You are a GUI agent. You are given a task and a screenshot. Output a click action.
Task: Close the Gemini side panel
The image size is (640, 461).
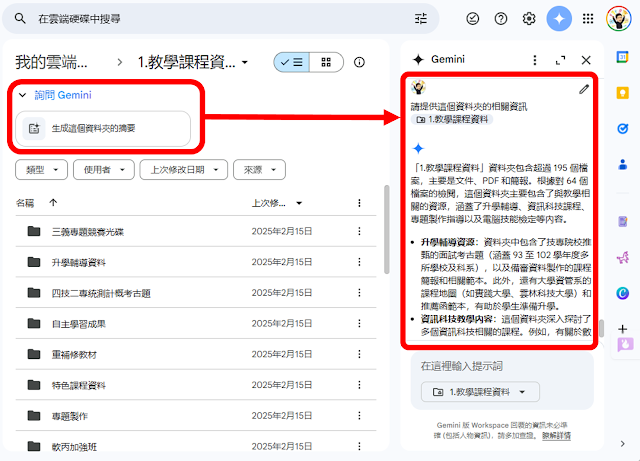586,60
